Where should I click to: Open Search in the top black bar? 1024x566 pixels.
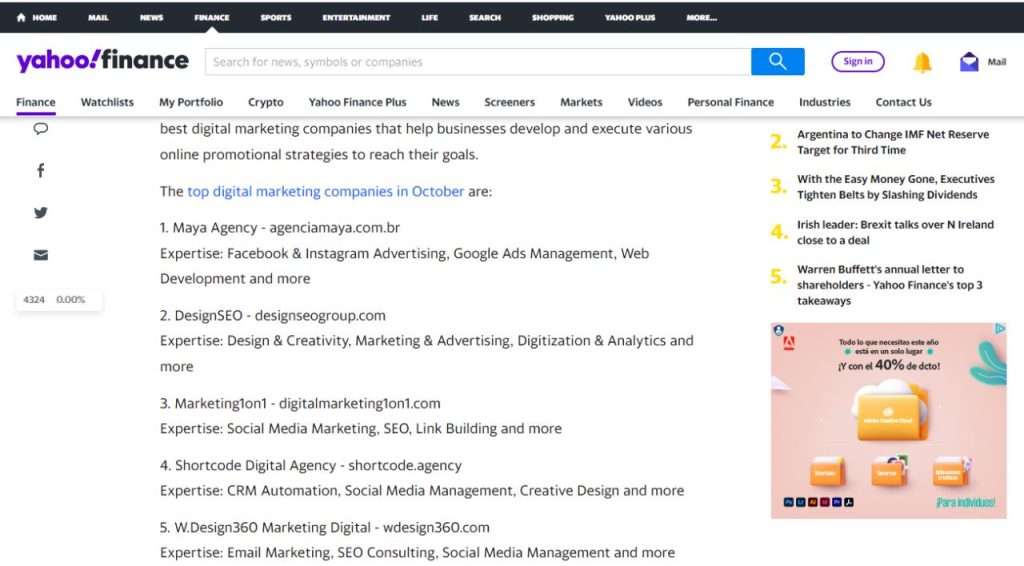[485, 18]
